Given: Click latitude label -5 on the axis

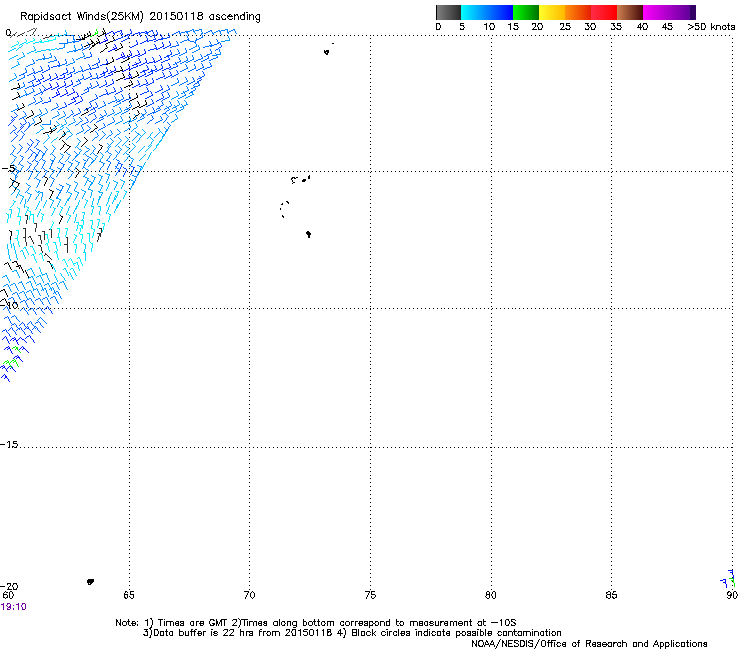Looking at the screenshot, I should pos(9,169).
